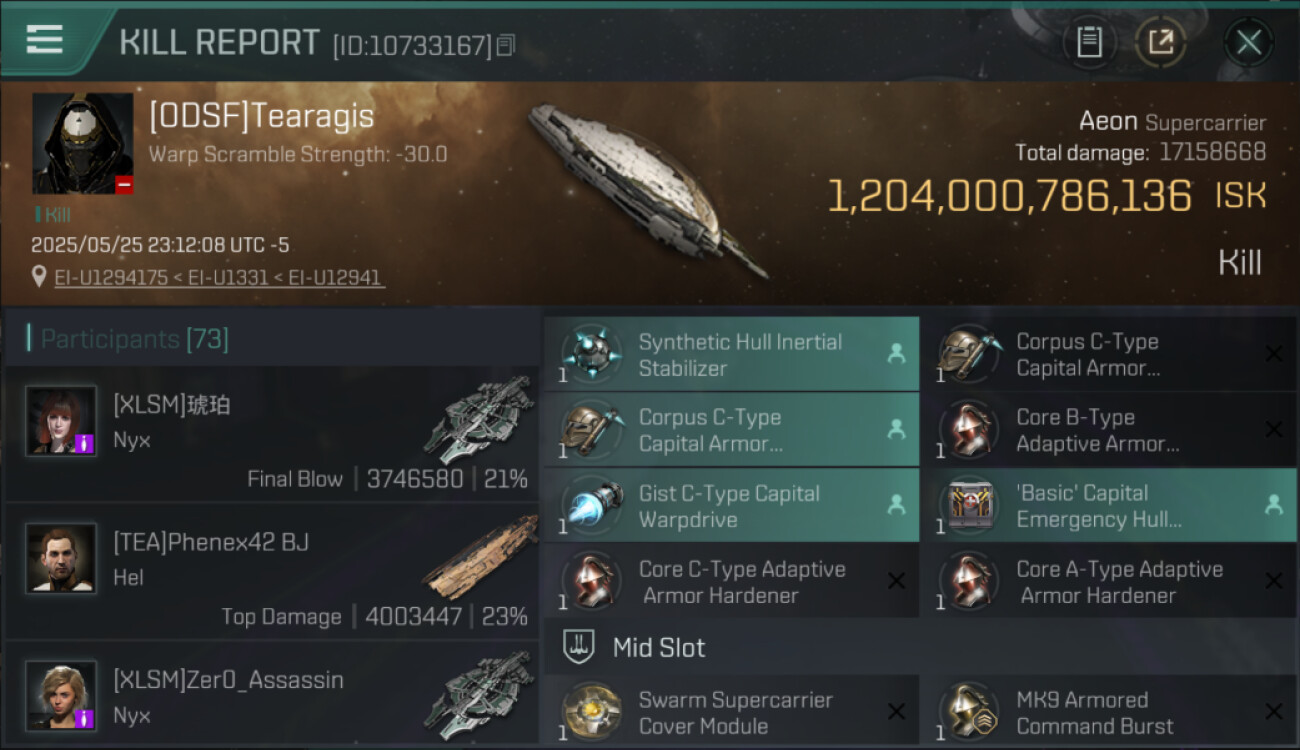Select the Synthetic Hull Inertial Stabilizer item
This screenshot has height=750, width=1300.
[x=731, y=354]
